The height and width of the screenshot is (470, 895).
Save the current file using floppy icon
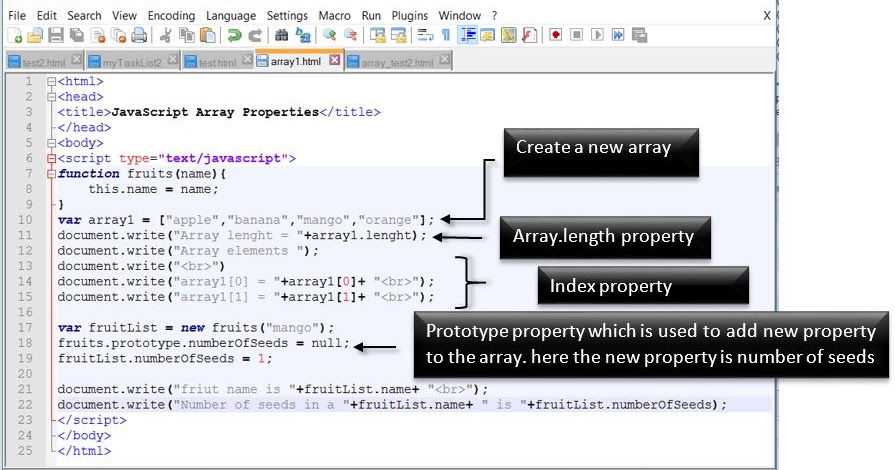(56, 35)
